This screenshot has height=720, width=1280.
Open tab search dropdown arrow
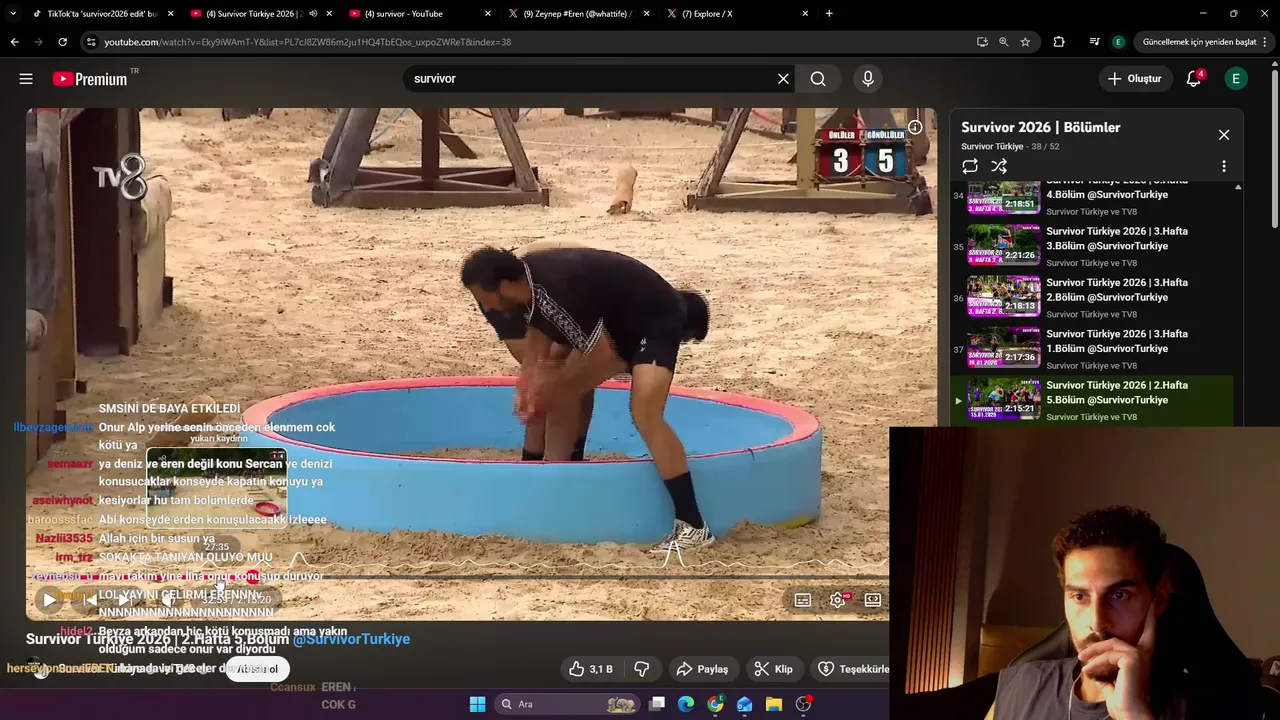(x=13, y=14)
